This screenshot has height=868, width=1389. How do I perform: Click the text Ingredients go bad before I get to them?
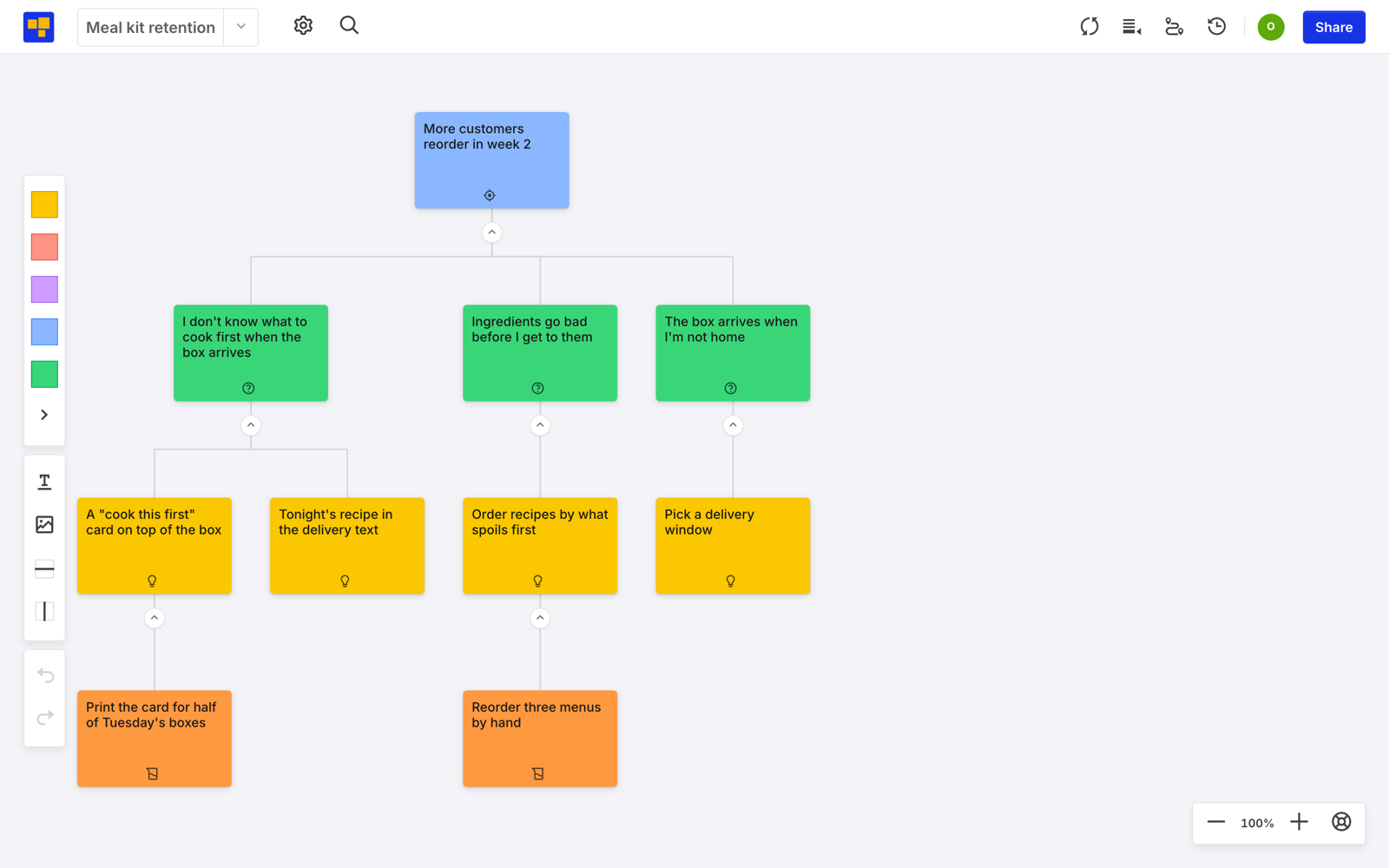(532, 329)
